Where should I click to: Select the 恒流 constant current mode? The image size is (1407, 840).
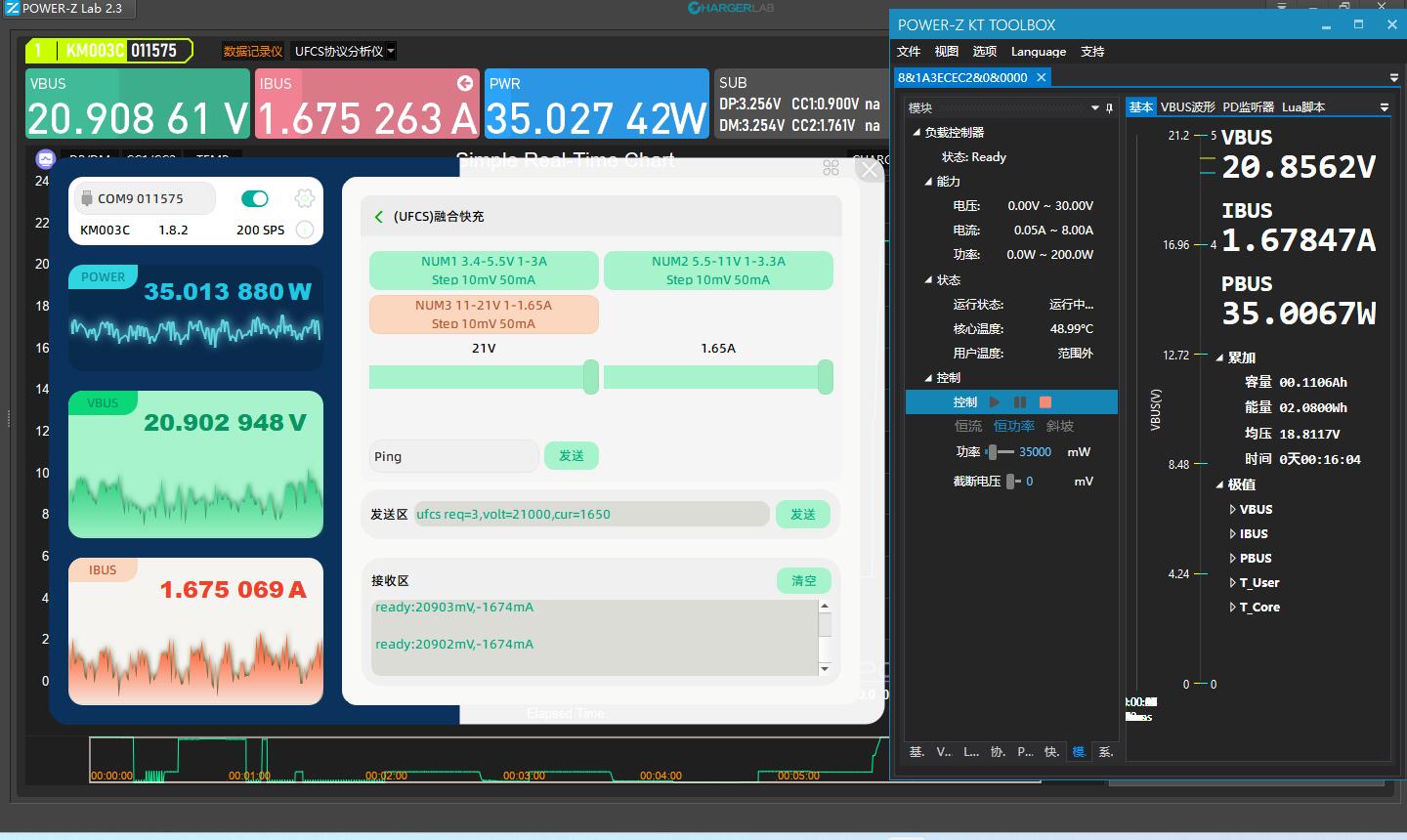coord(967,426)
